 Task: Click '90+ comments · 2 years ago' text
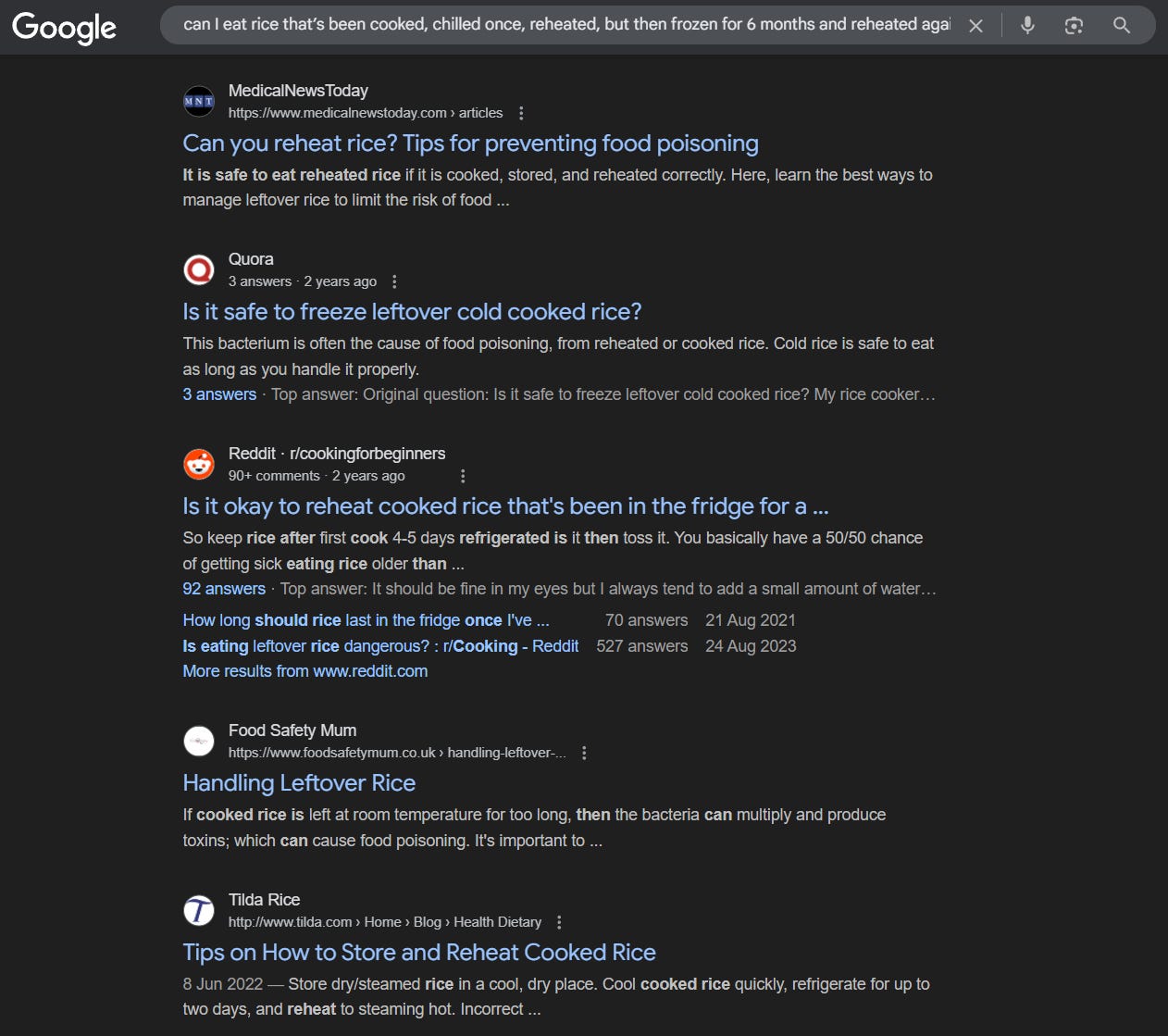(317, 476)
